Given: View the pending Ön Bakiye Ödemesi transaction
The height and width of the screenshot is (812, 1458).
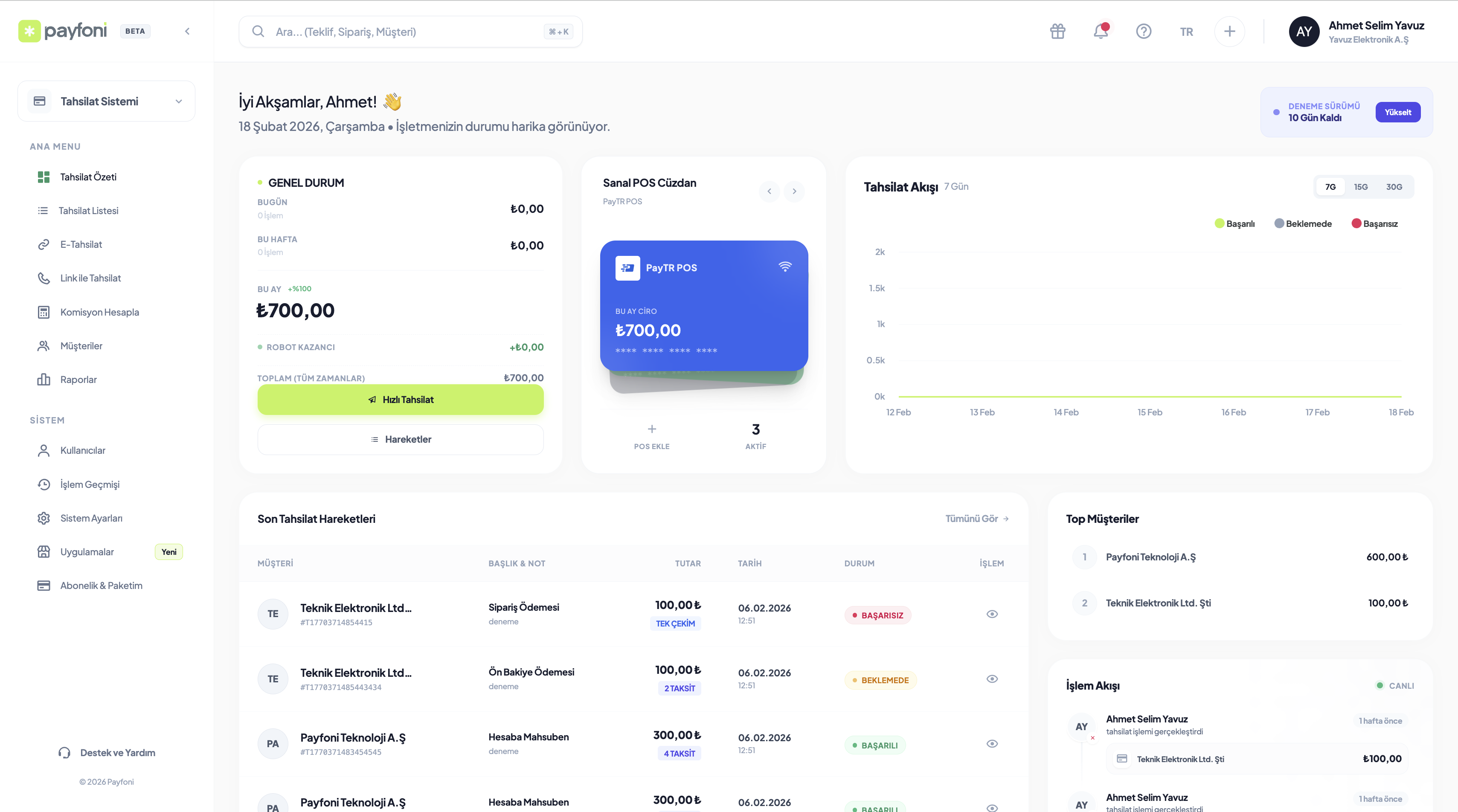Looking at the screenshot, I should click(992, 679).
